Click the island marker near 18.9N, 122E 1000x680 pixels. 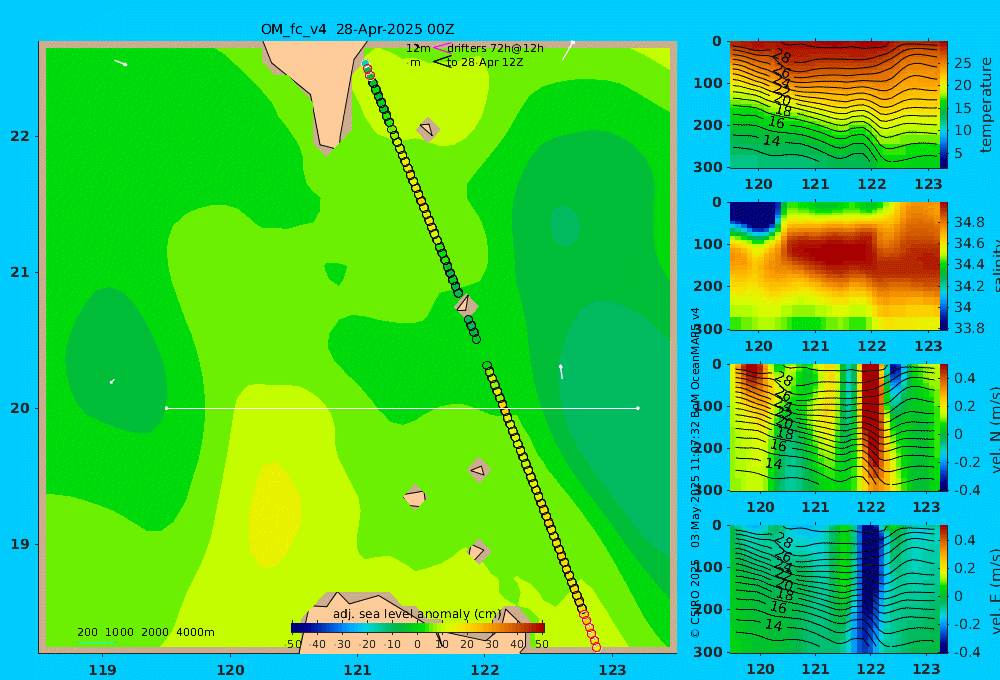point(478,552)
